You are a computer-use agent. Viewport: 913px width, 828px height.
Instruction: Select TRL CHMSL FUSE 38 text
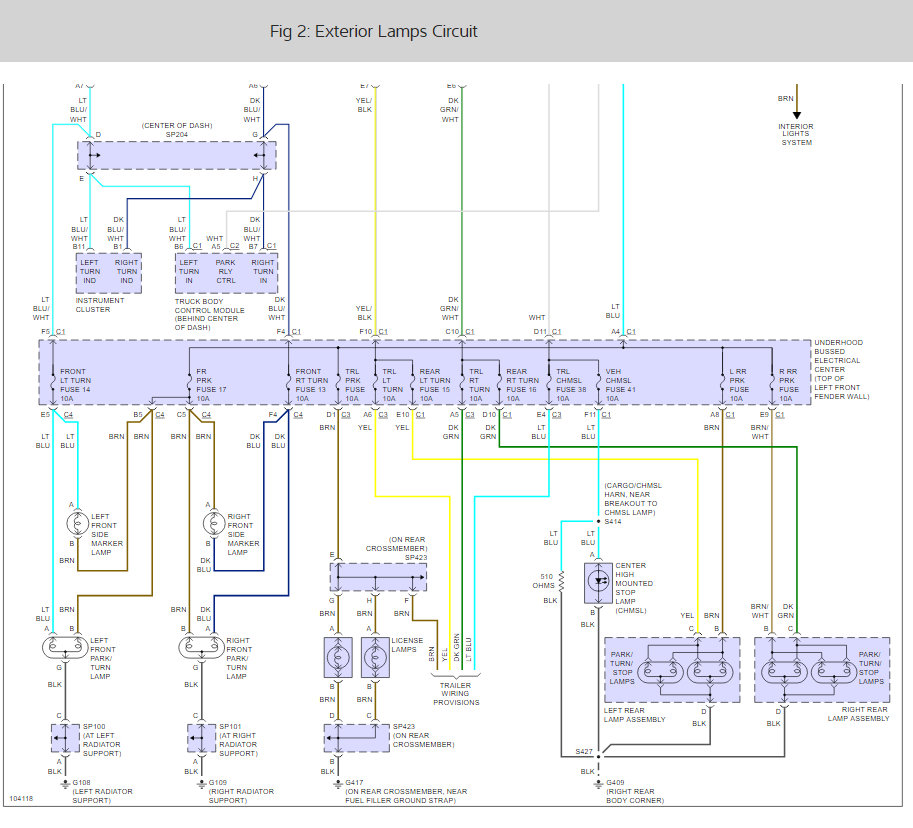click(571, 385)
